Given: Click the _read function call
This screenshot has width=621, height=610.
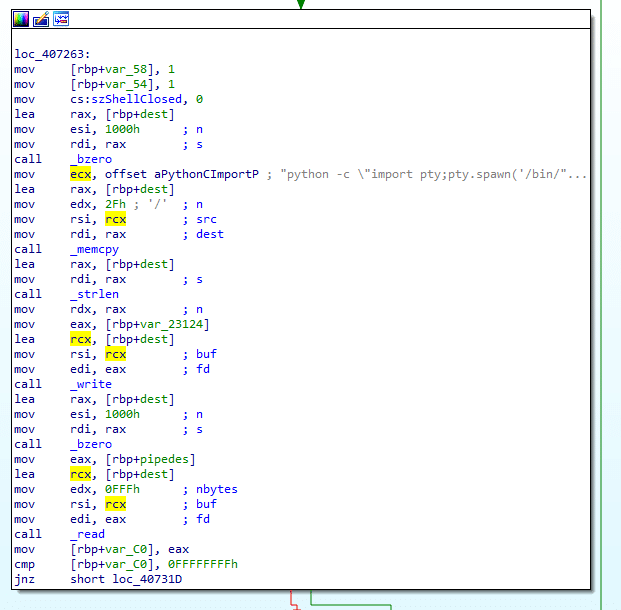Looking at the screenshot, I should [88, 534].
